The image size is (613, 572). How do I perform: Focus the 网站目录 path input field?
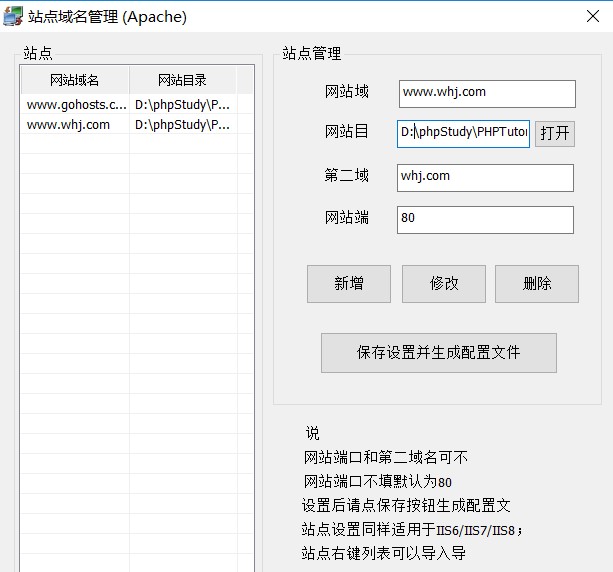coord(463,134)
